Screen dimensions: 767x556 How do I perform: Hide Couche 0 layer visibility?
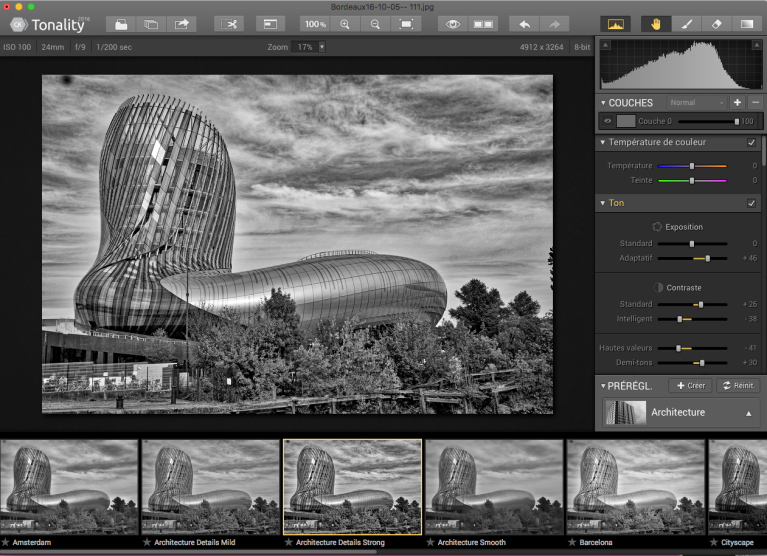click(607, 121)
